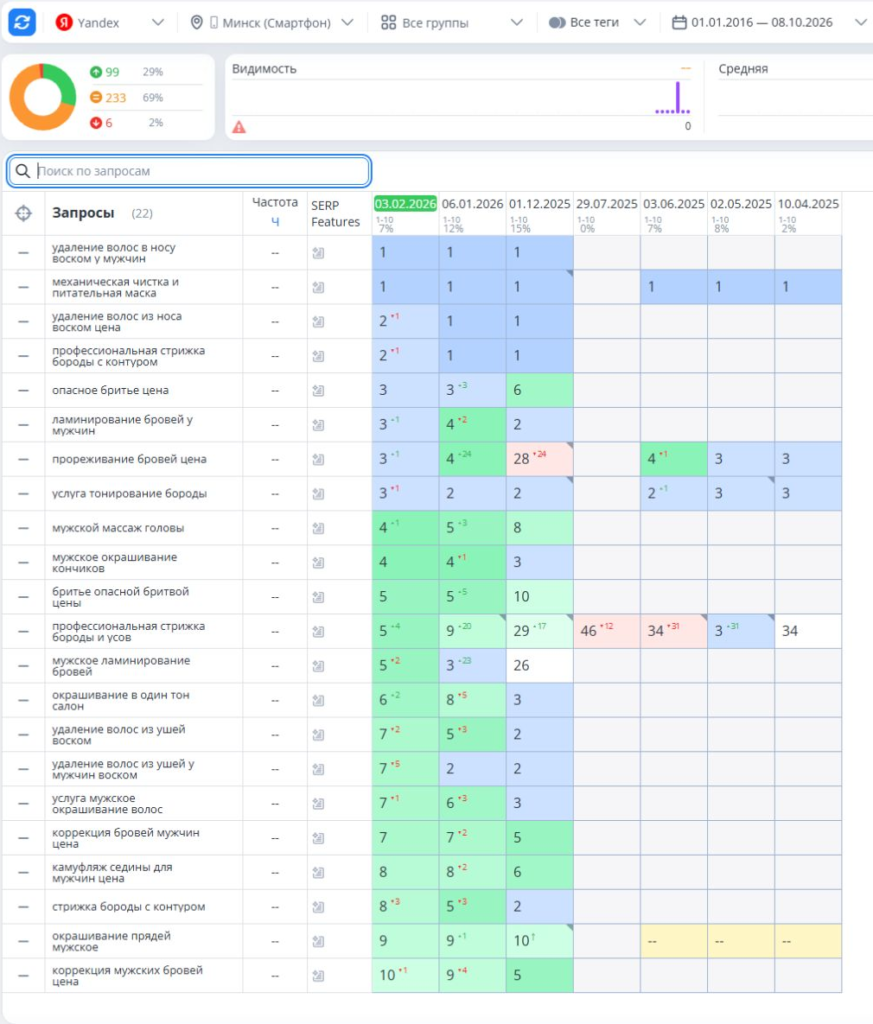Open SERP features icon for «камуфляж седины для мужчин цена»
Screen dimensions: 873x1024
(318, 872)
